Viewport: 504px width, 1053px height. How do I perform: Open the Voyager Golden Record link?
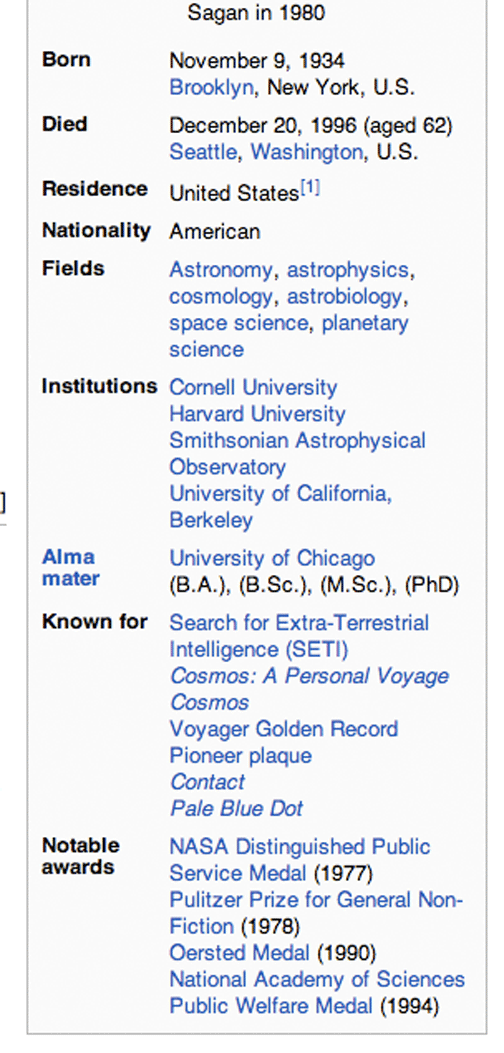tap(284, 729)
